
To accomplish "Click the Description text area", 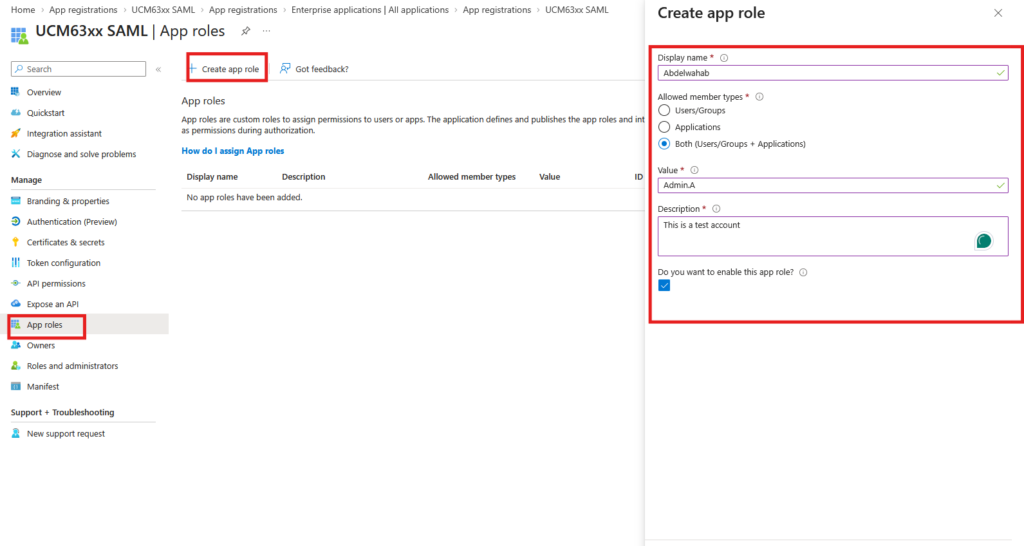I will coord(833,236).
